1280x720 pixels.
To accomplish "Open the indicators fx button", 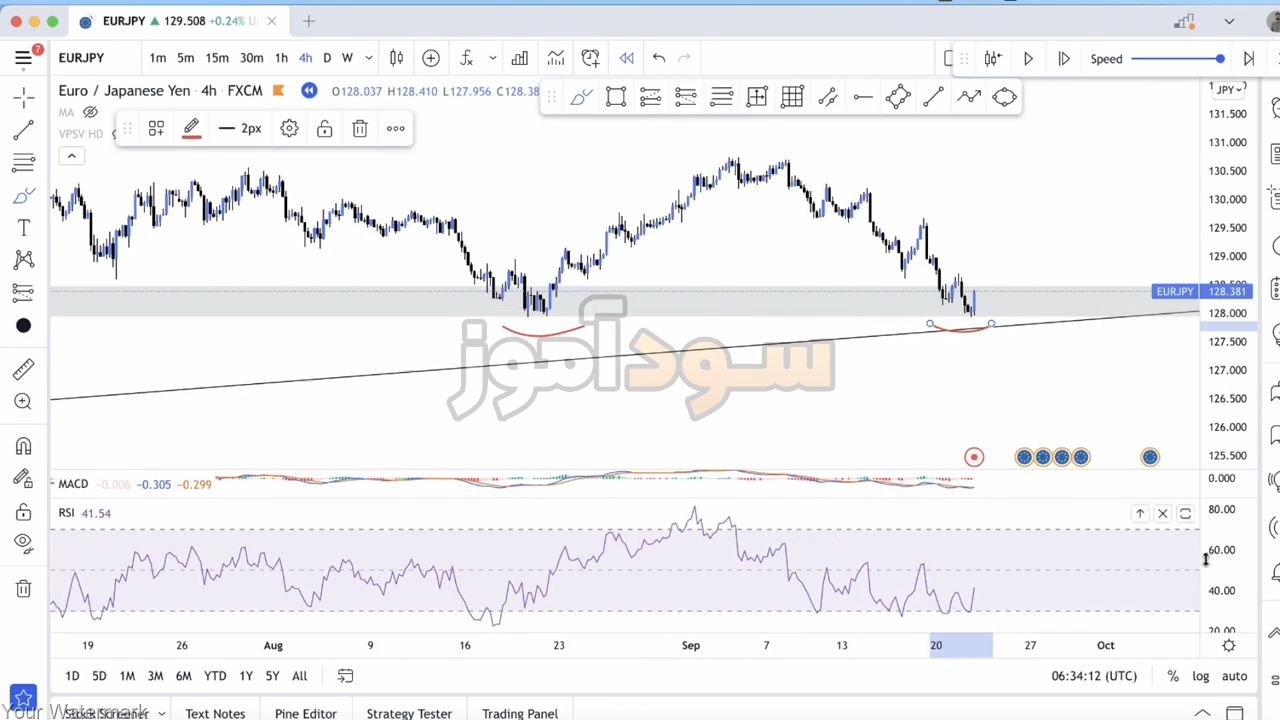I will pos(467,58).
